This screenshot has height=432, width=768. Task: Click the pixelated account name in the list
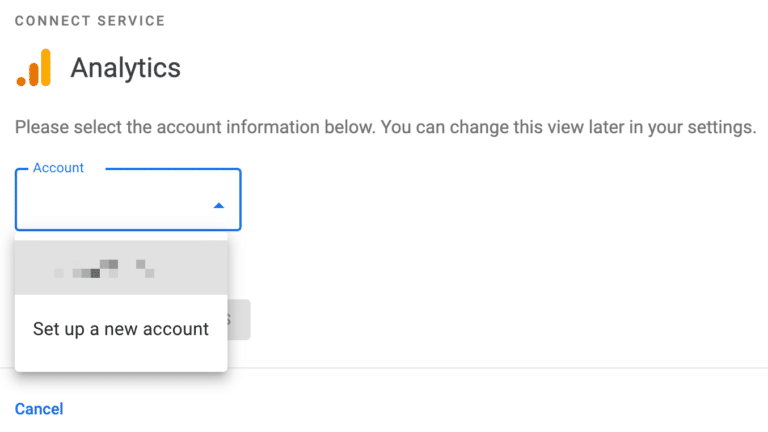(x=105, y=267)
